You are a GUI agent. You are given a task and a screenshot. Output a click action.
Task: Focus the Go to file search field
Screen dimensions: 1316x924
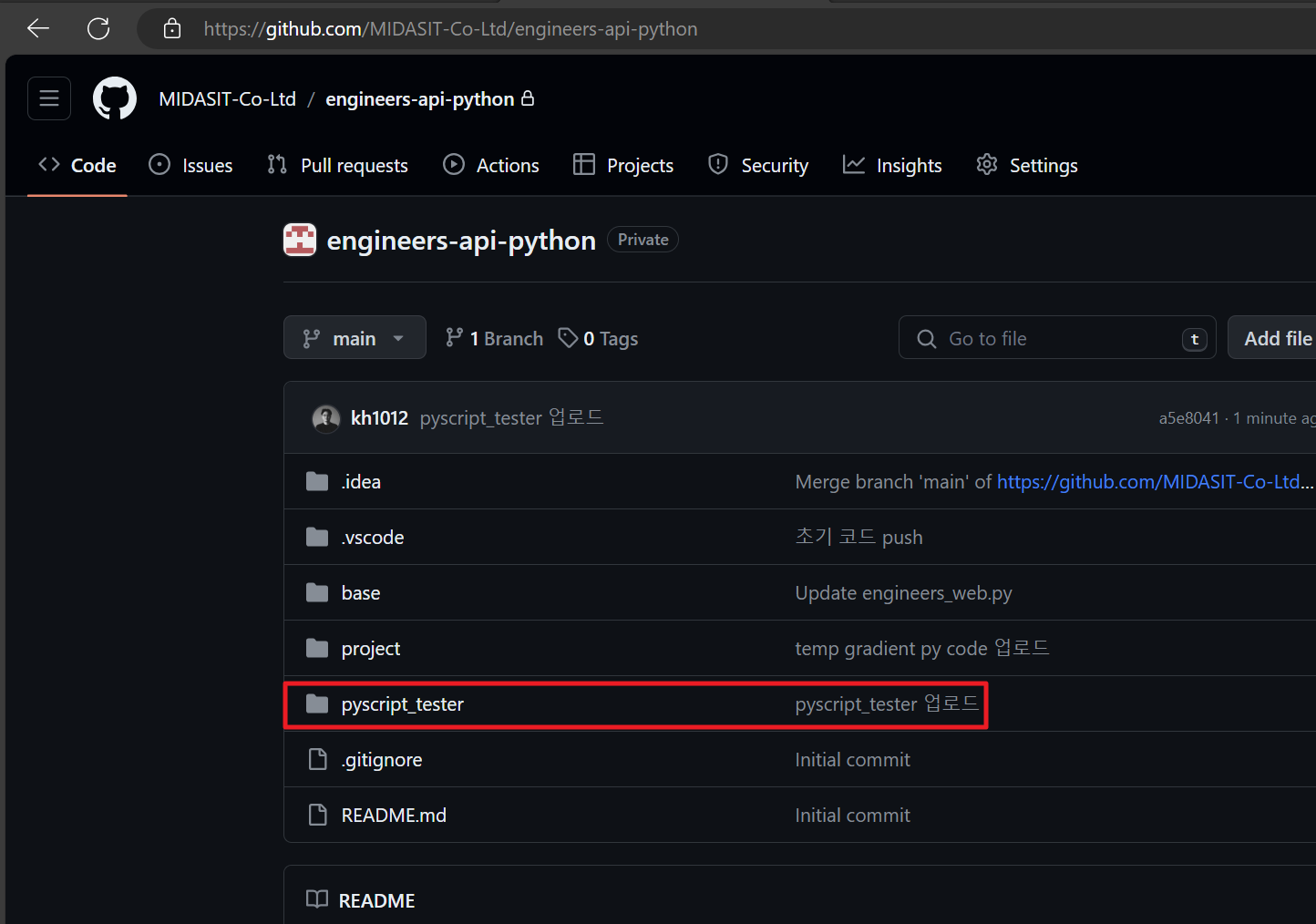(x=1057, y=338)
